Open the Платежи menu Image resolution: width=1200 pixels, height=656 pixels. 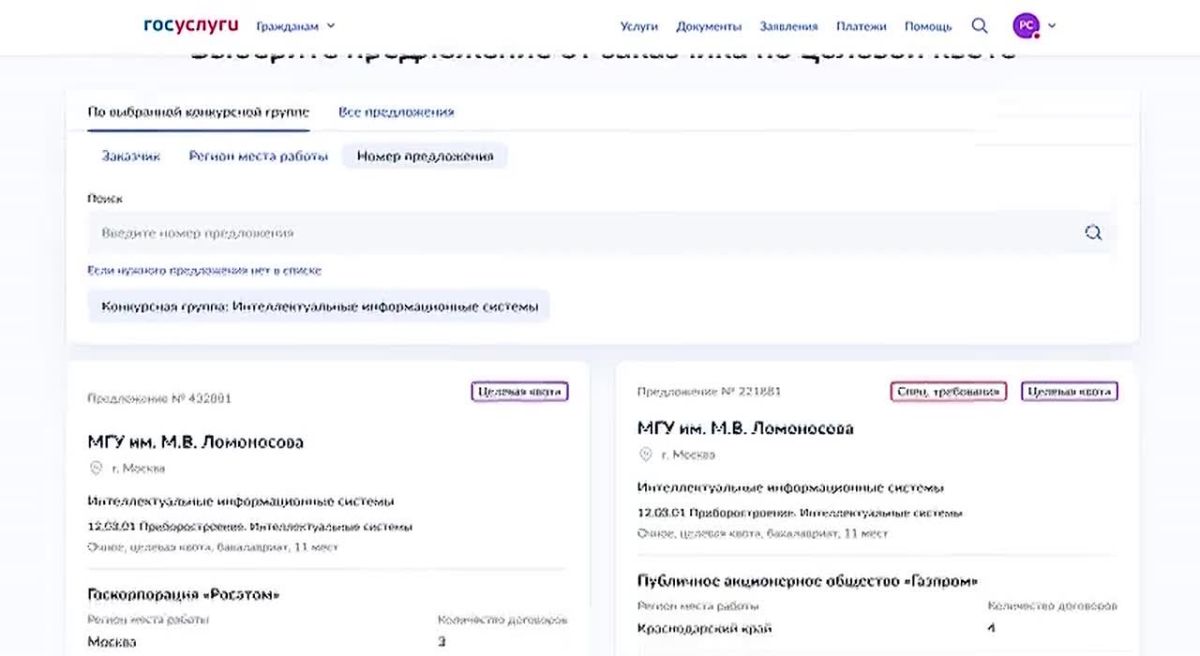pos(862,27)
